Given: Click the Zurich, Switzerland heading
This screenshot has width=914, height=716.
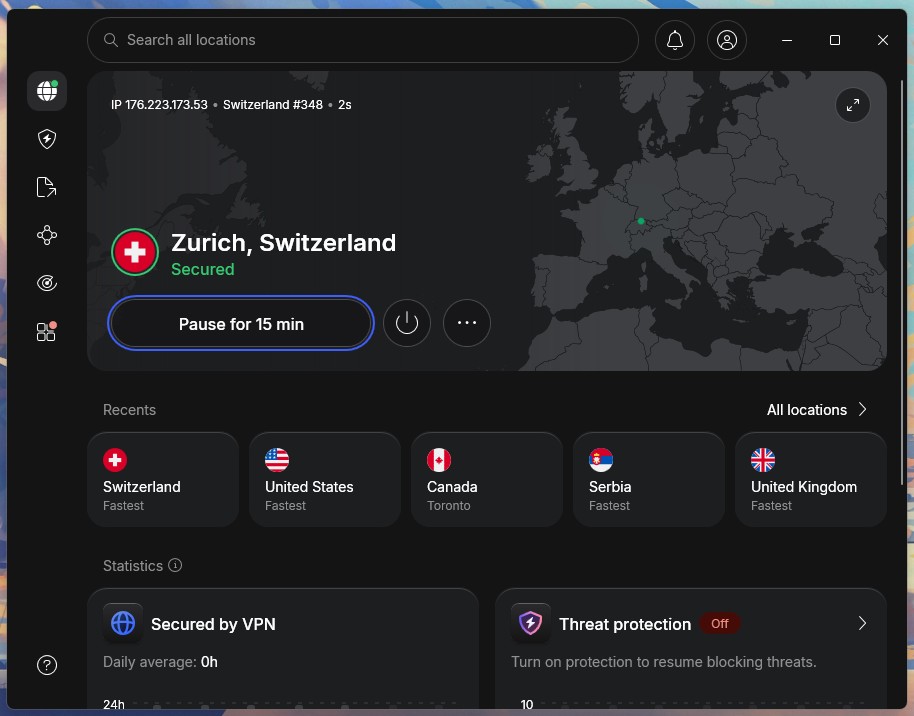Looking at the screenshot, I should coord(283,243).
